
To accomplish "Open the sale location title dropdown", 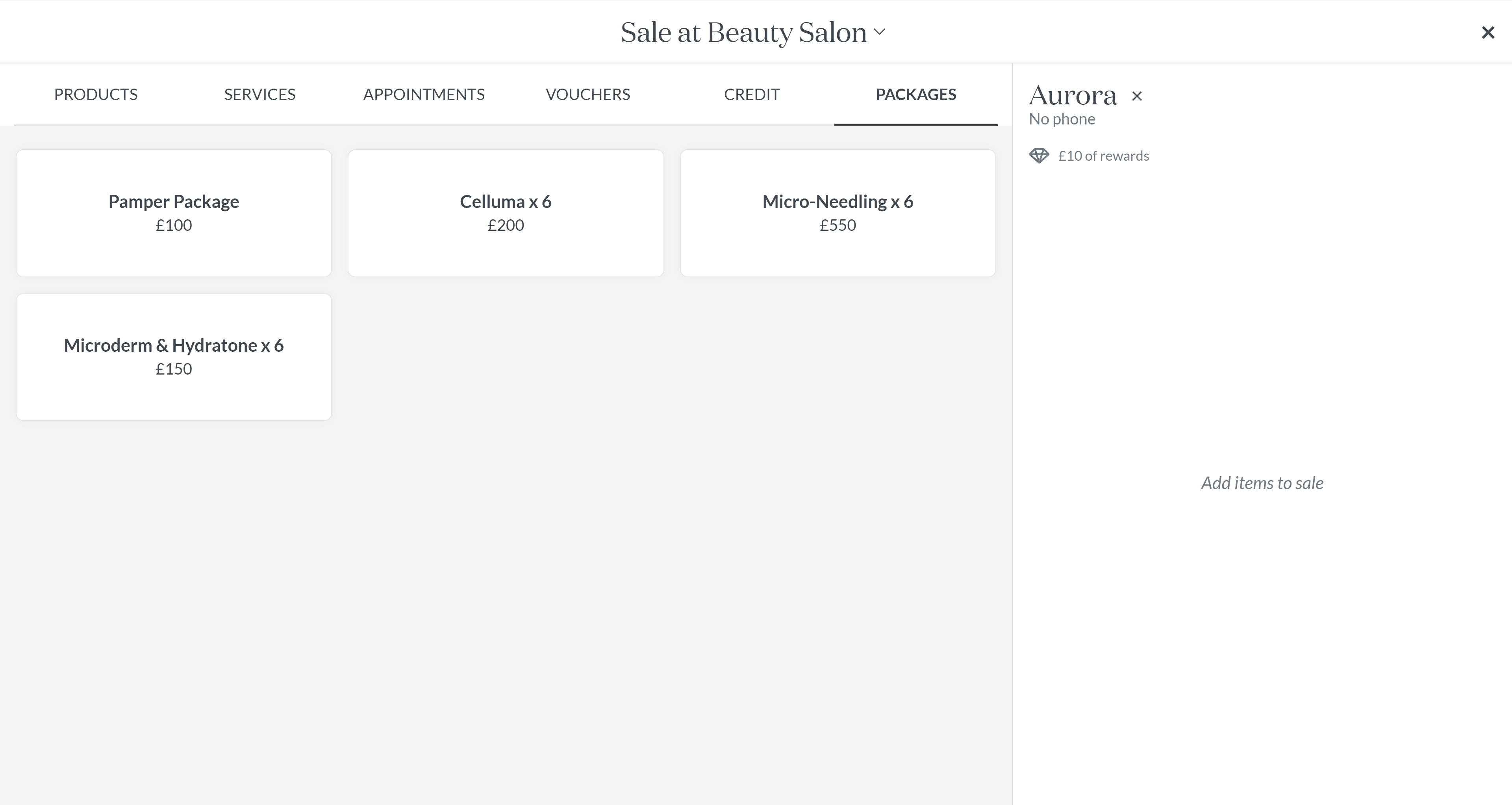I will (743, 32).
